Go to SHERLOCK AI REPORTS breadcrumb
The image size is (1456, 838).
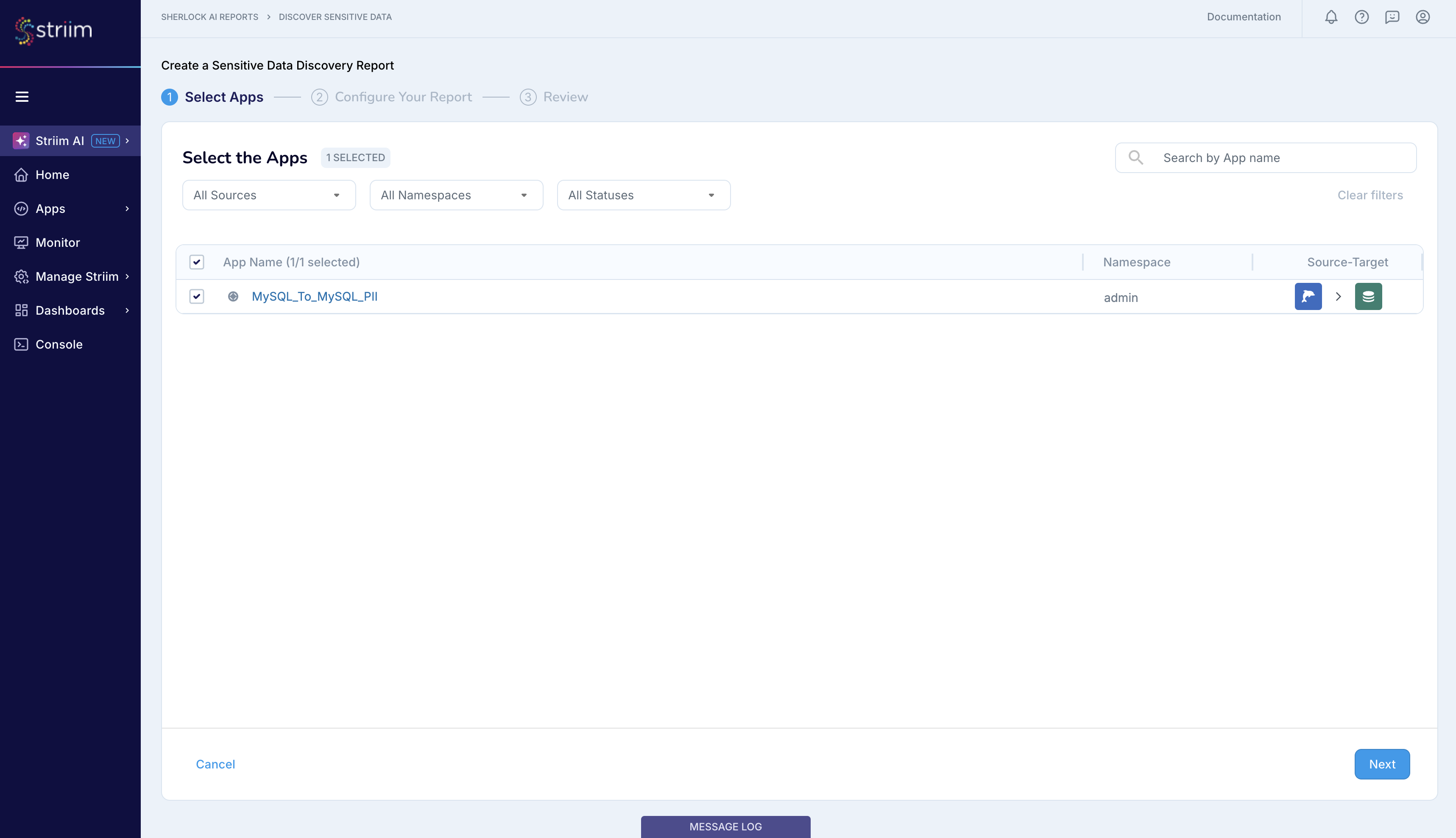(x=209, y=17)
